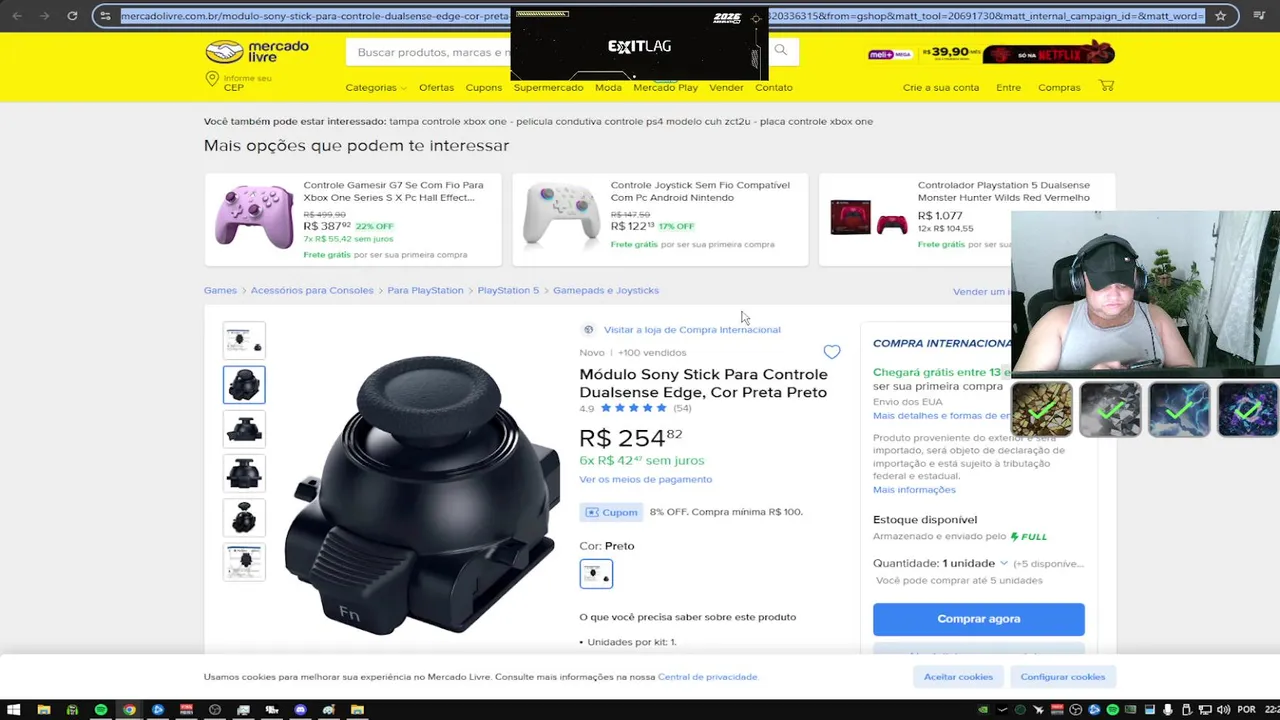Select the third product thumbnail image
This screenshot has height=720, width=1280.
pos(244,429)
